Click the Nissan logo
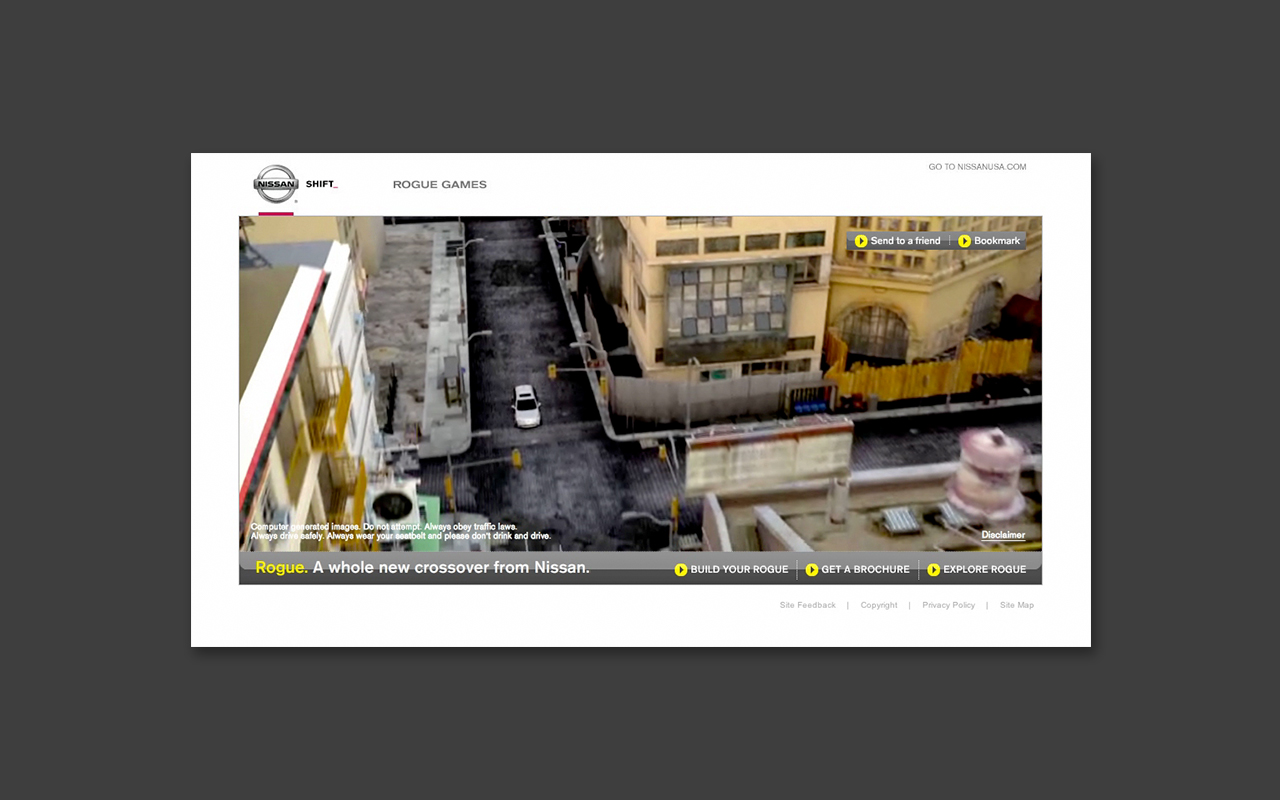Viewport: 1280px width, 800px height. coord(275,184)
